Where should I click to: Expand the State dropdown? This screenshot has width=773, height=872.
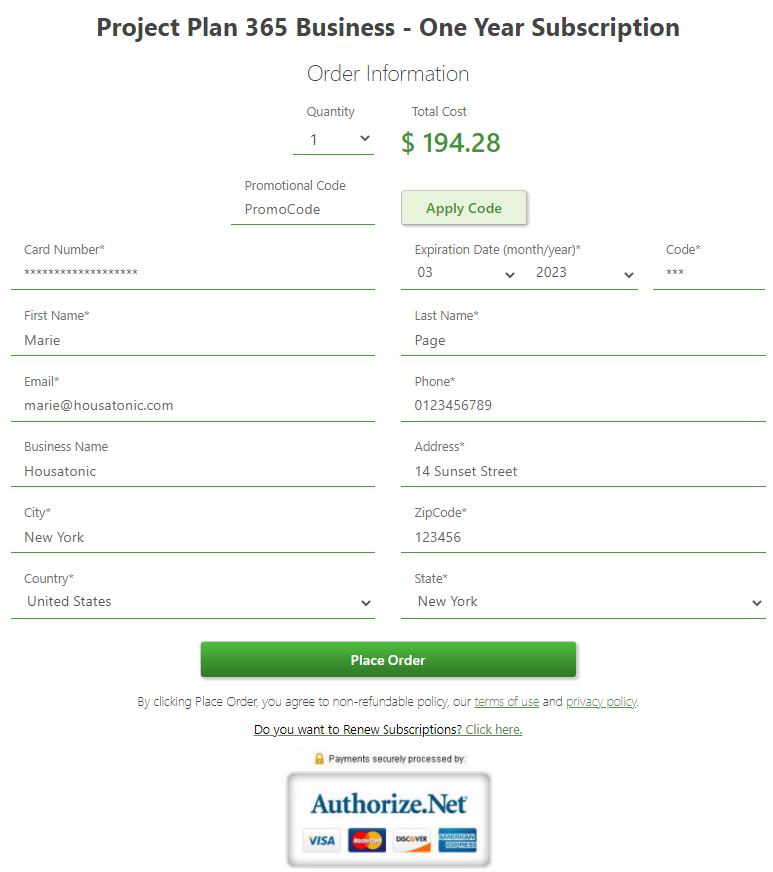coord(583,602)
